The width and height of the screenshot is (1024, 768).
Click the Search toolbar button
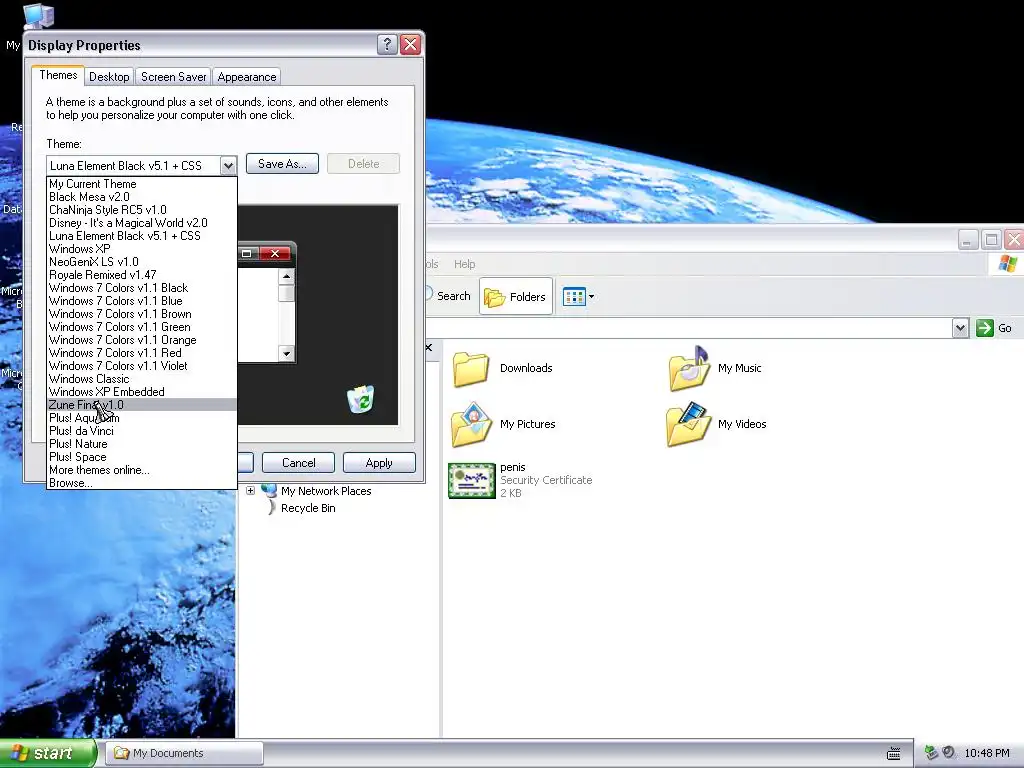click(x=449, y=296)
